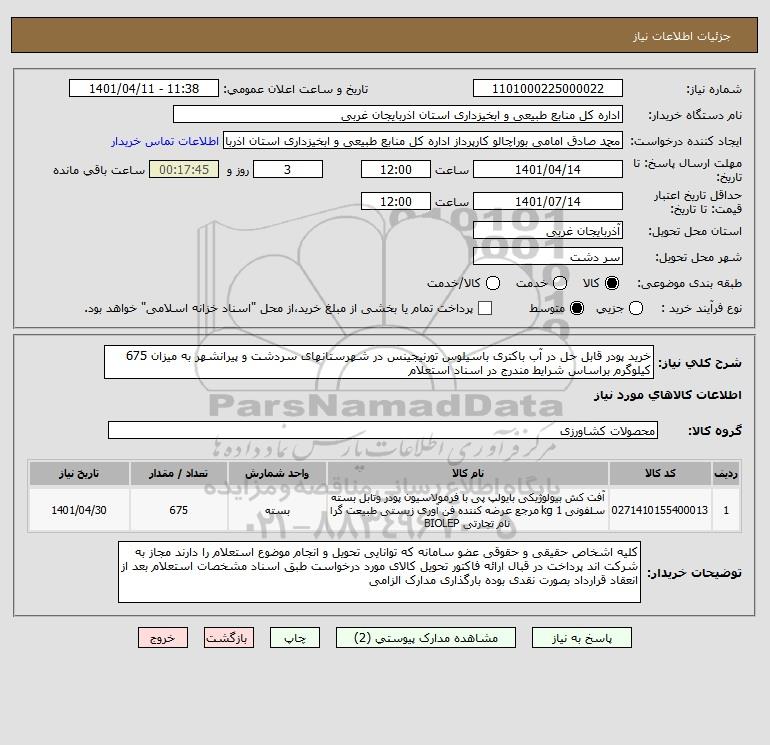Click the پاسخ به نیاز button

582,638
